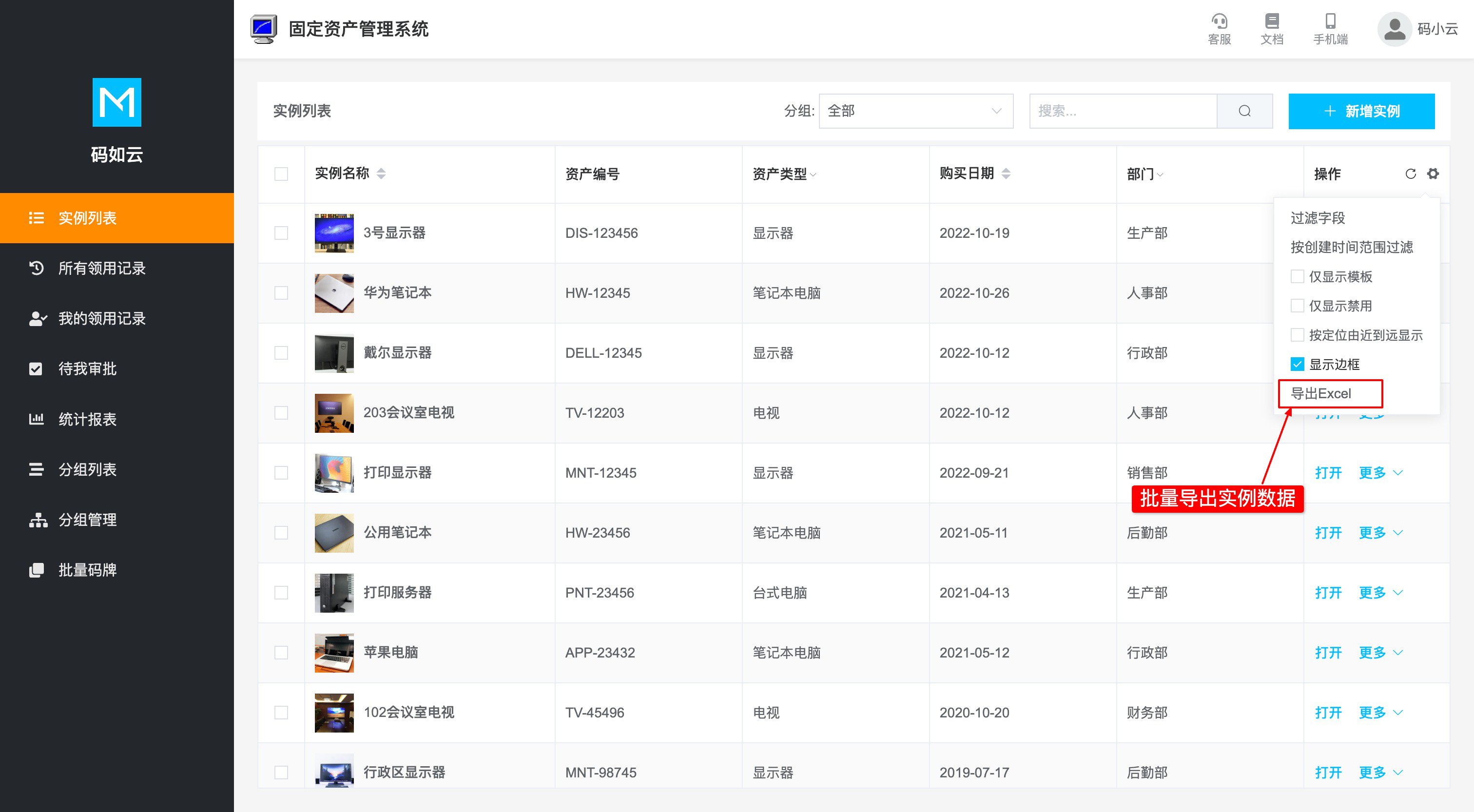Uncheck 显示边框 checkbox
Image resolution: width=1474 pixels, height=812 pixels.
[x=1297, y=364]
